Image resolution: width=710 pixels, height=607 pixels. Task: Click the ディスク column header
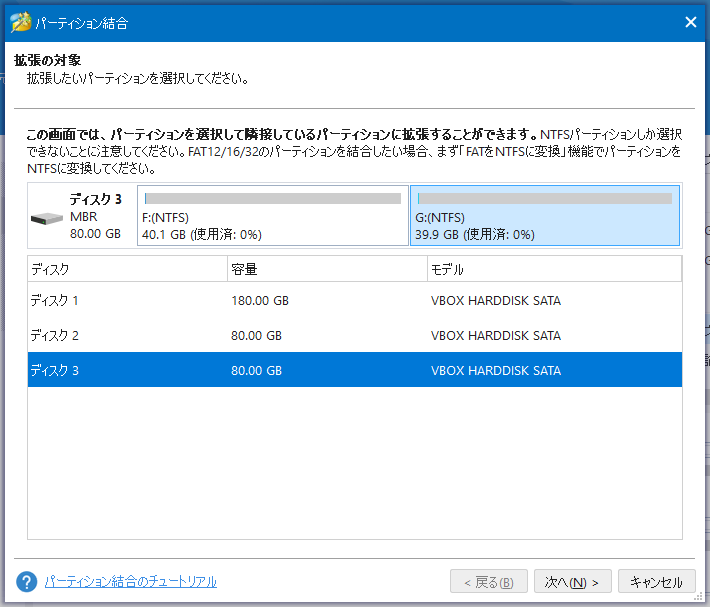[x=127, y=269]
